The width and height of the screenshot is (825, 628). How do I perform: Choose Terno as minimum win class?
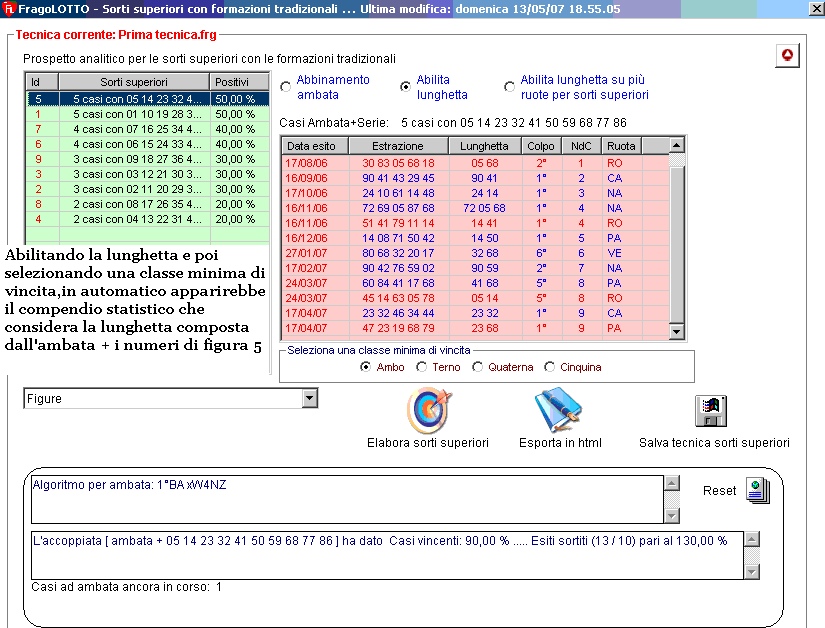point(424,368)
